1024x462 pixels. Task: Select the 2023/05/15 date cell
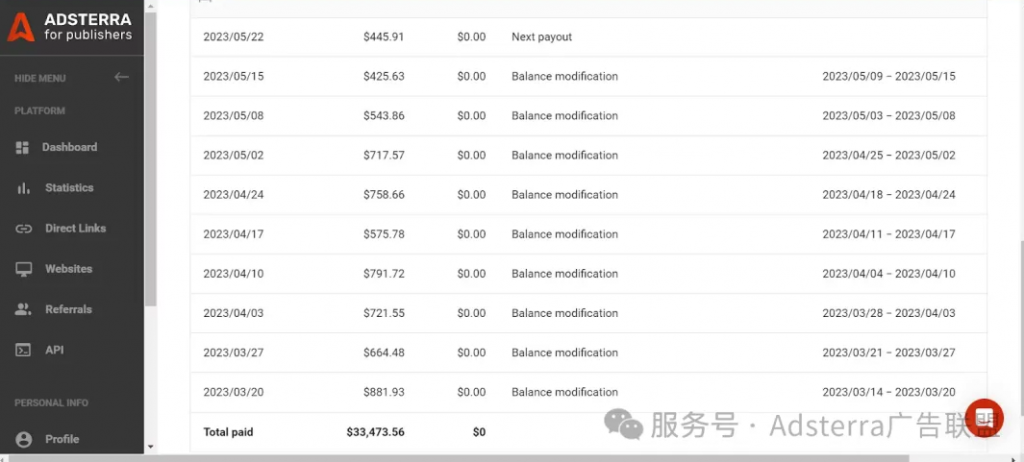tap(234, 76)
